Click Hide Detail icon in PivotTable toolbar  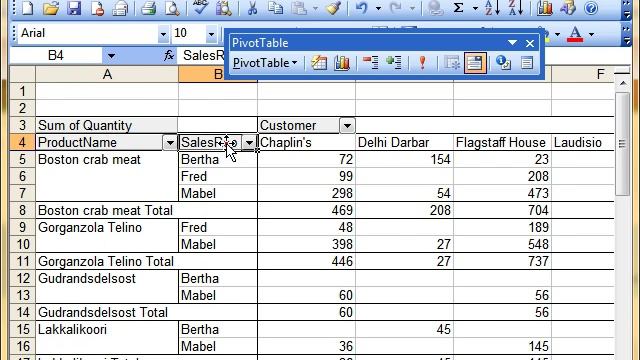pos(371,63)
